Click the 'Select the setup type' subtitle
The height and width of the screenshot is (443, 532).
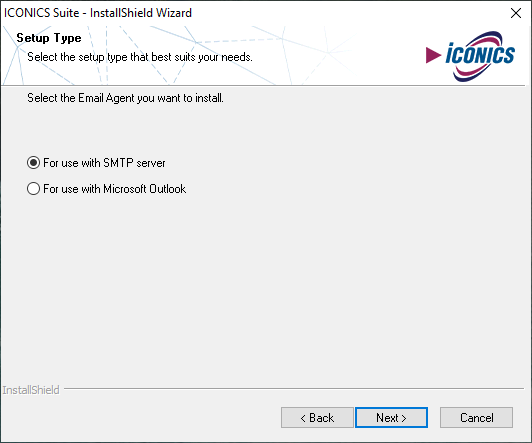[140, 57]
